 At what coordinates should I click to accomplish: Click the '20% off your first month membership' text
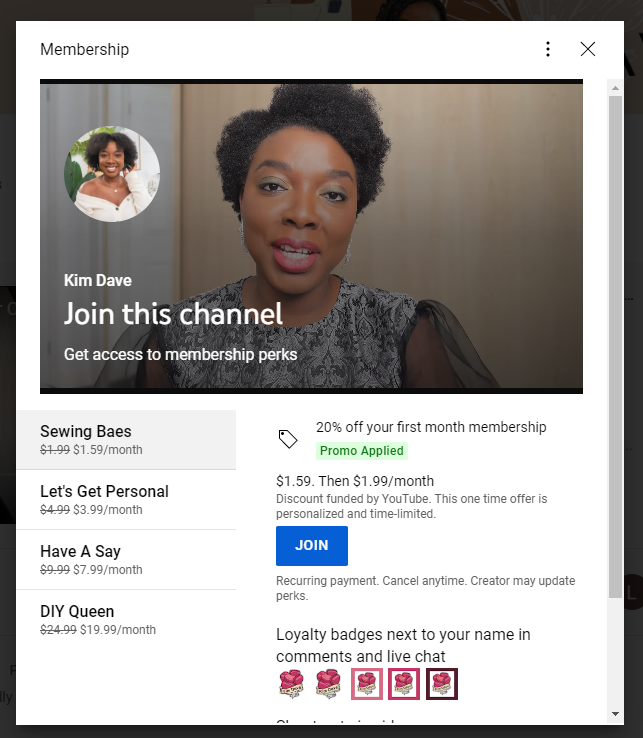[431, 427]
